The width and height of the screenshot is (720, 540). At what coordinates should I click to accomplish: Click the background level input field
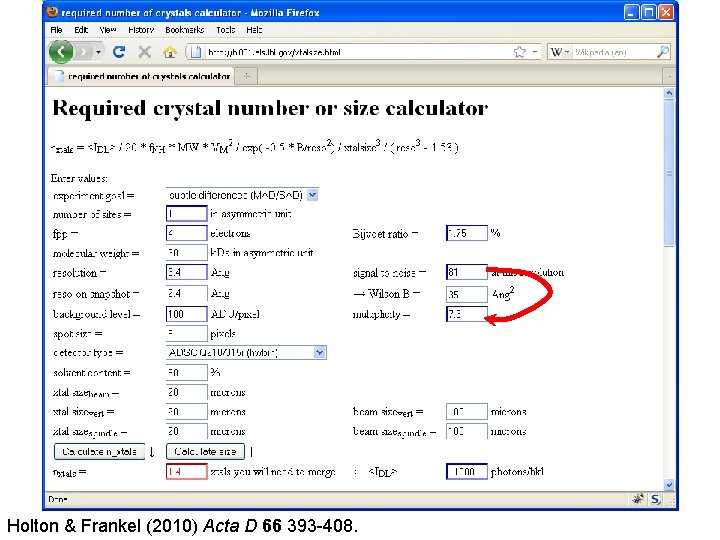pos(186,314)
